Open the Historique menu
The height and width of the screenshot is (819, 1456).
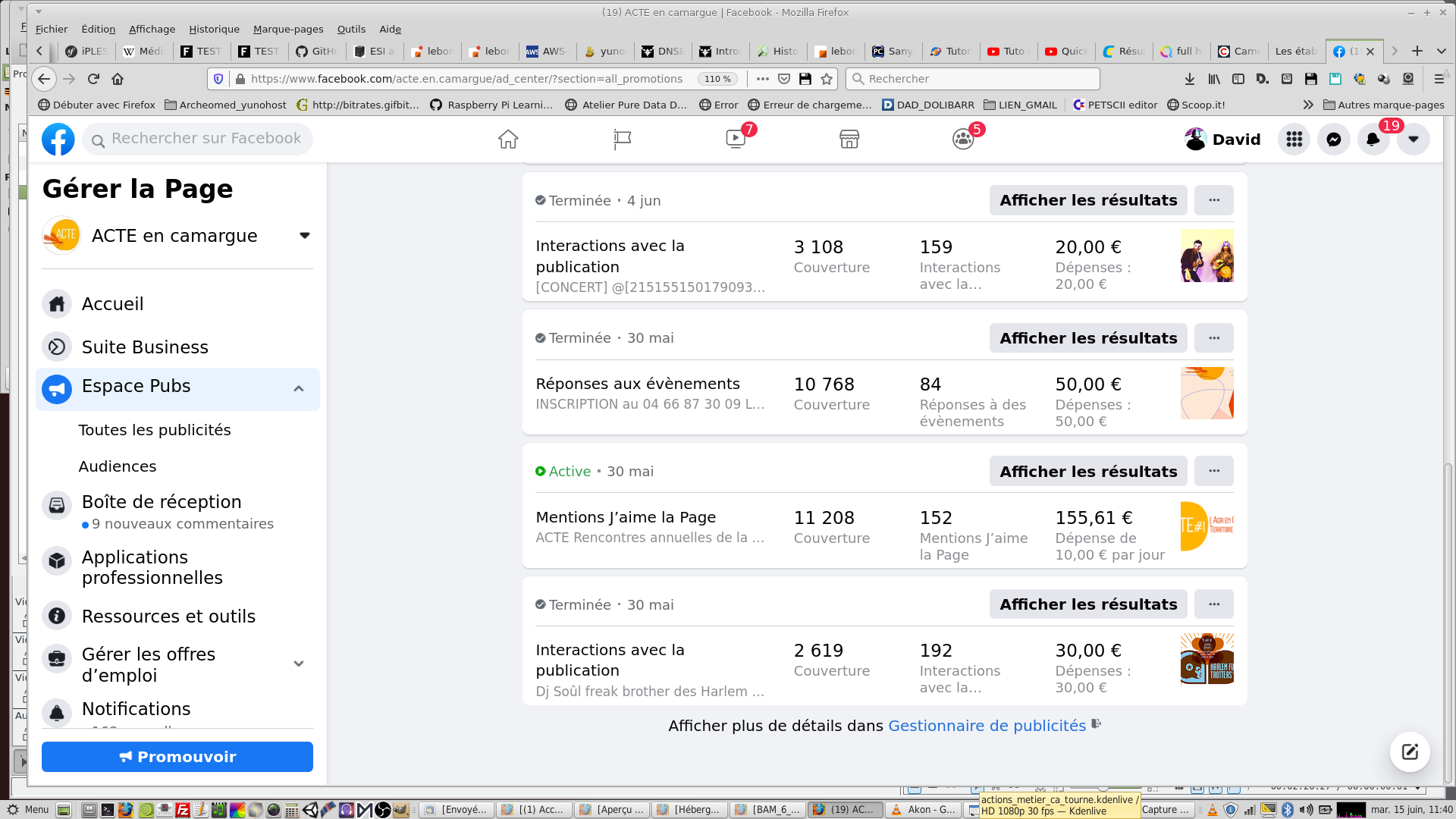click(214, 29)
